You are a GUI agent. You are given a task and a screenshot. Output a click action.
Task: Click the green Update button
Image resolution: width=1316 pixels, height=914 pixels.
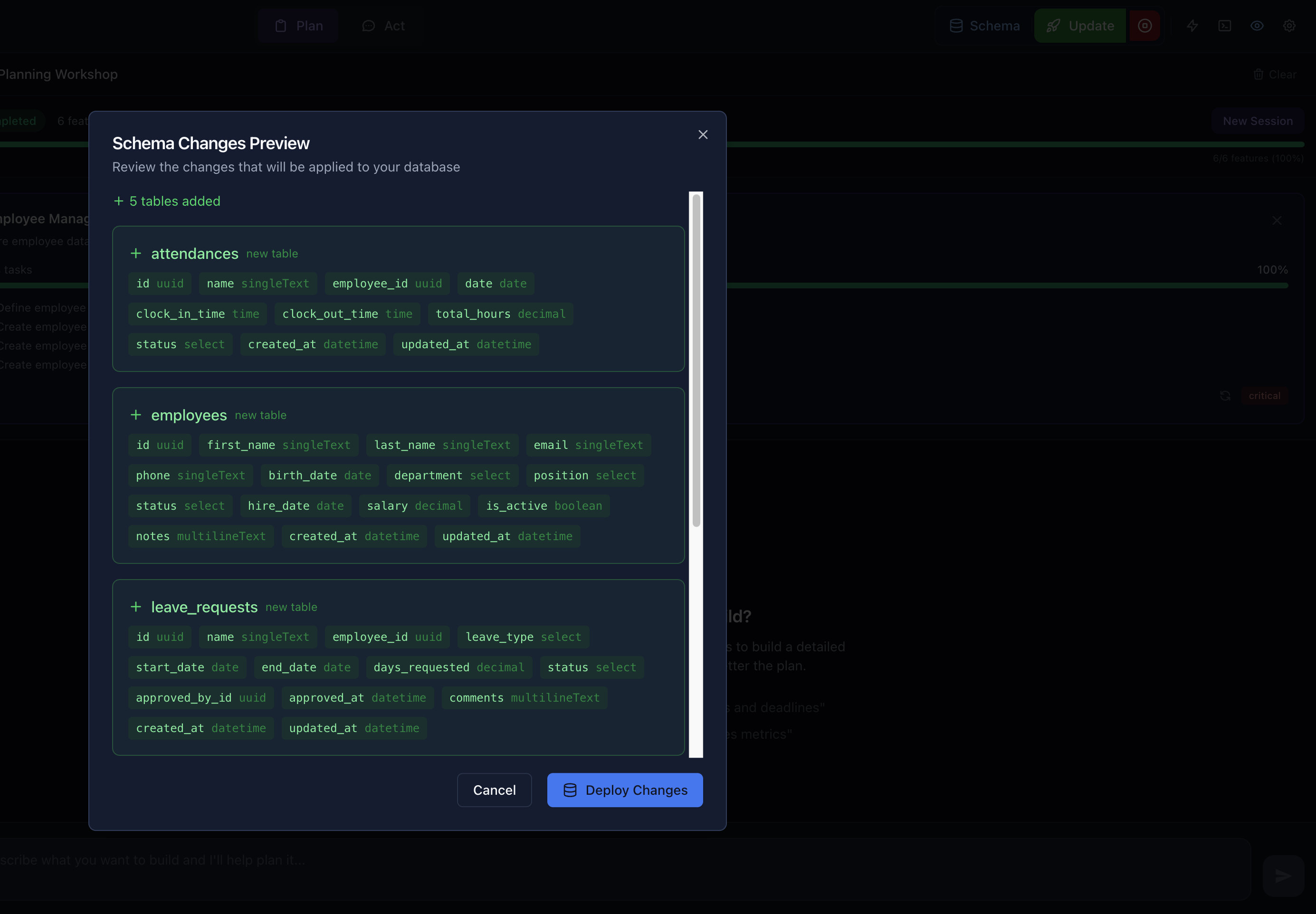pyautogui.click(x=1079, y=26)
